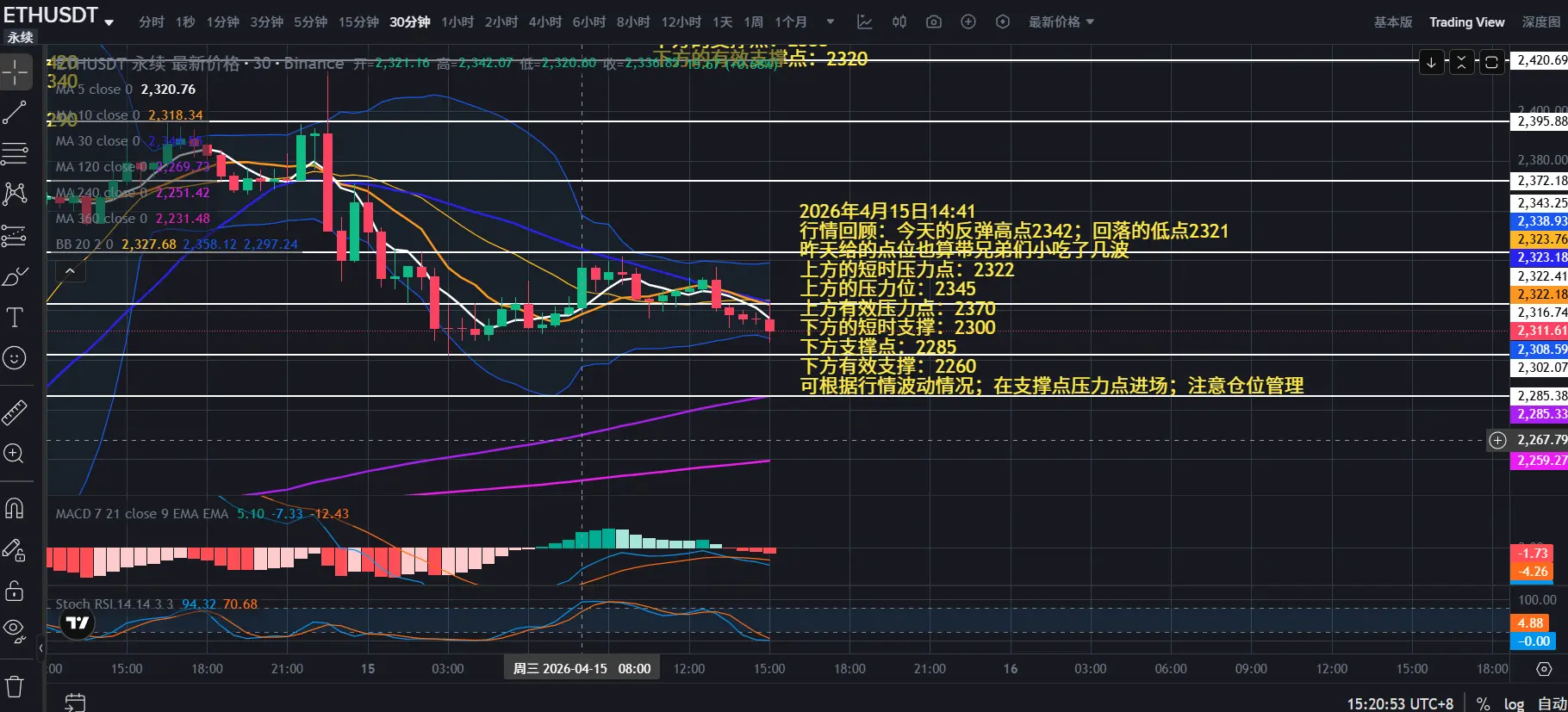
Task: Select the ruler measure tool
Action: pyautogui.click(x=16, y=413)
